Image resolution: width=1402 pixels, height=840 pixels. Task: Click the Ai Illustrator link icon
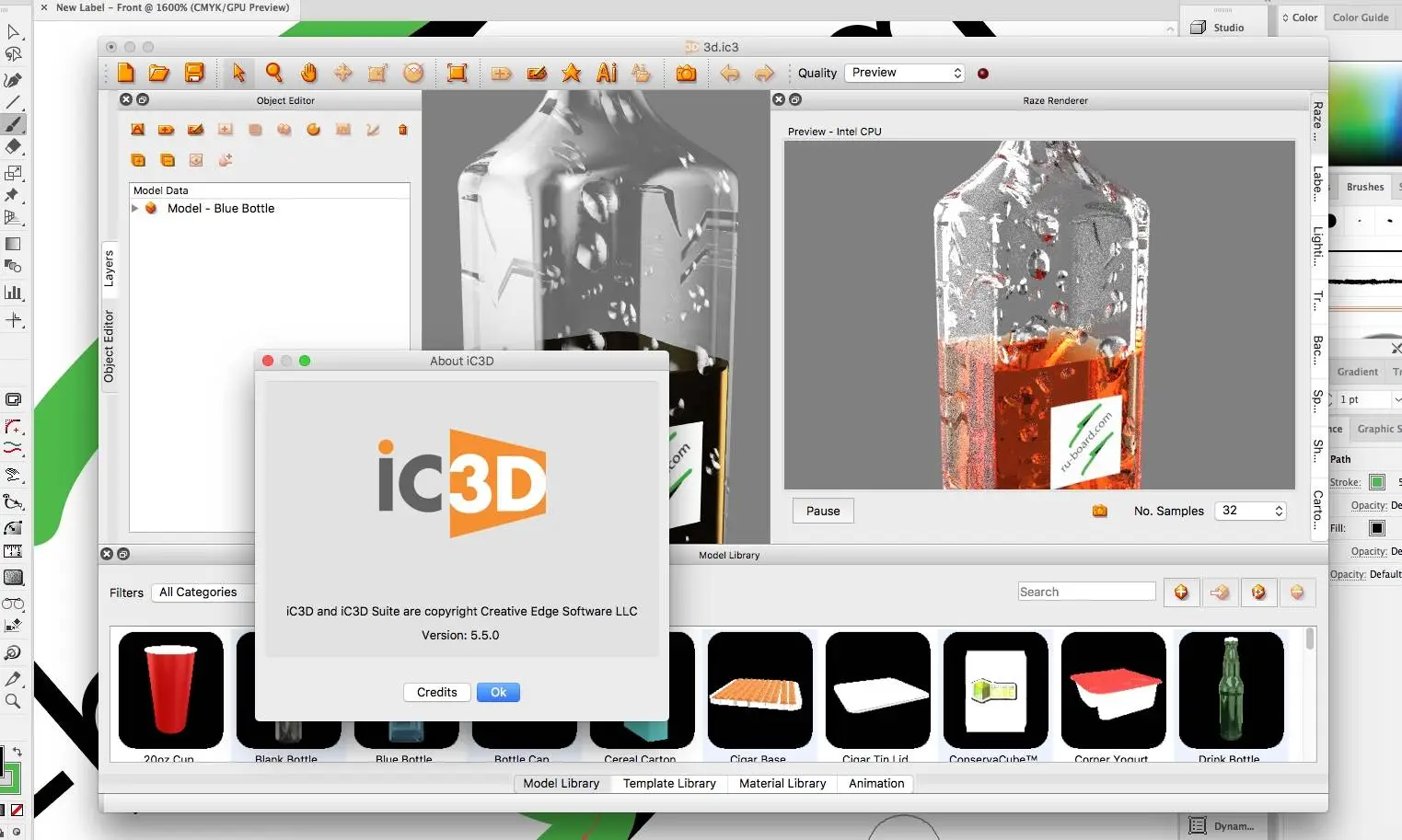pyautogui.click(x=607, y=73)
